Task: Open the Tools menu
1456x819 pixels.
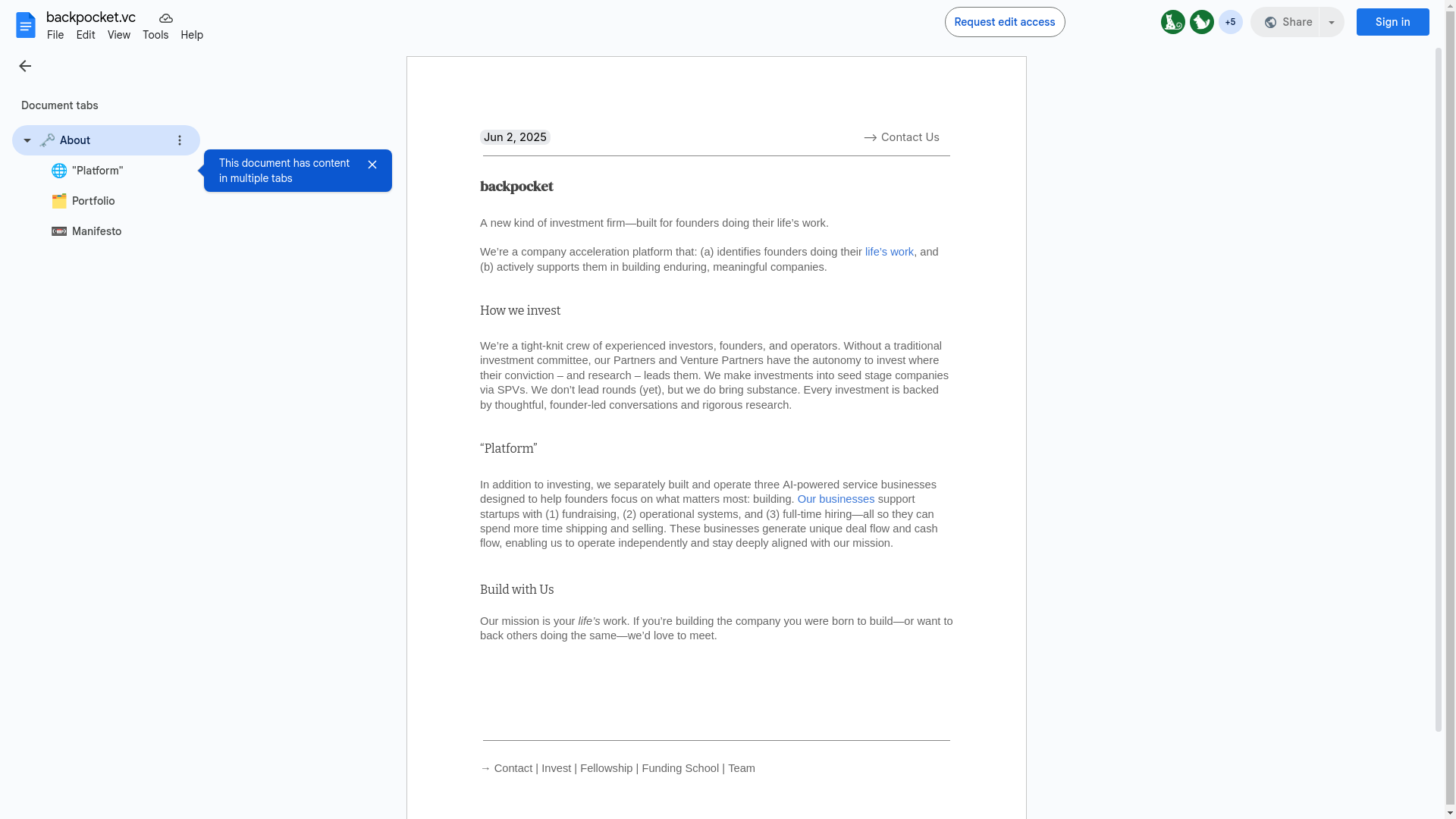Action: pos(155,35)
